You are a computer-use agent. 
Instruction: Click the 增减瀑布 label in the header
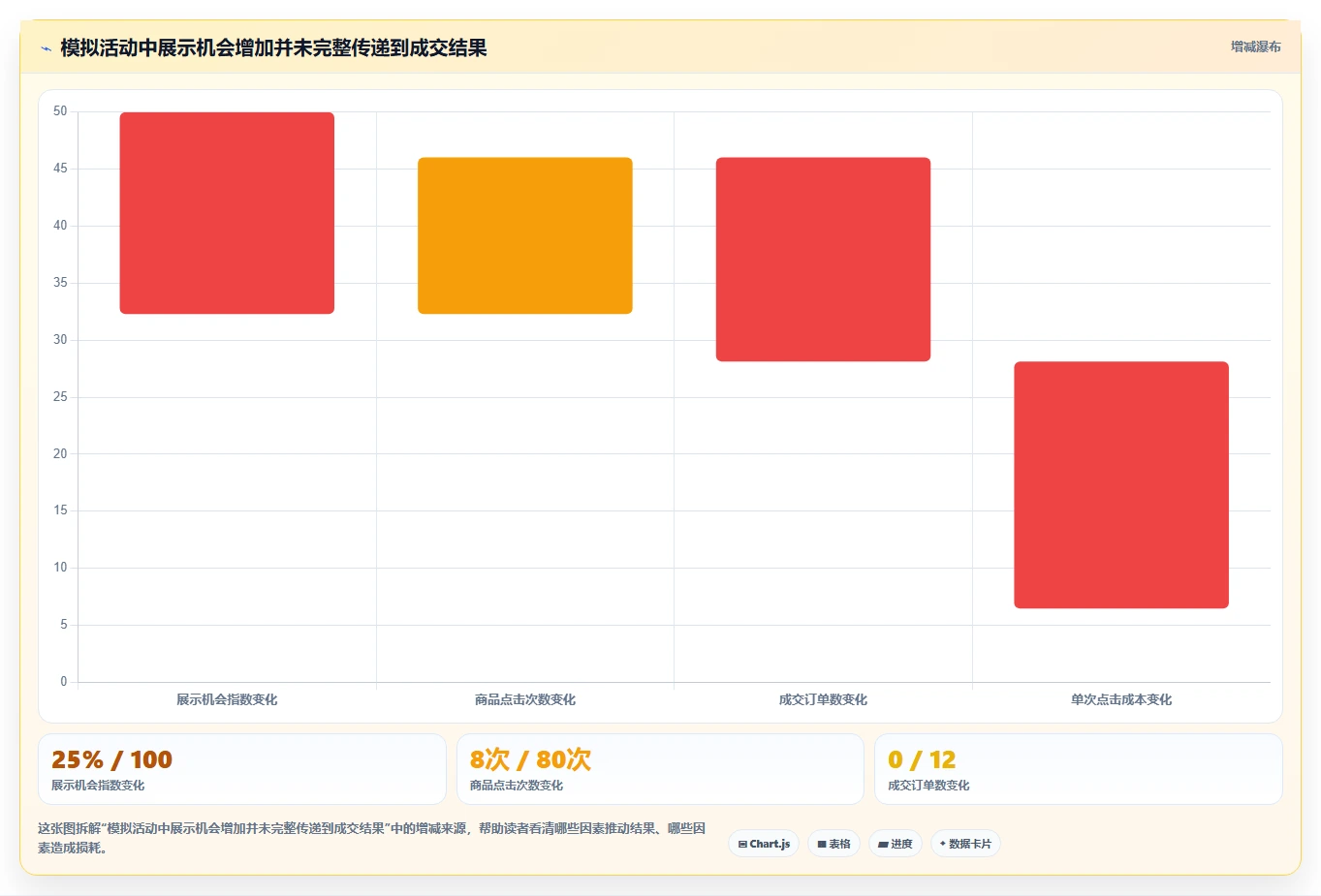[x=1255, y=46]
